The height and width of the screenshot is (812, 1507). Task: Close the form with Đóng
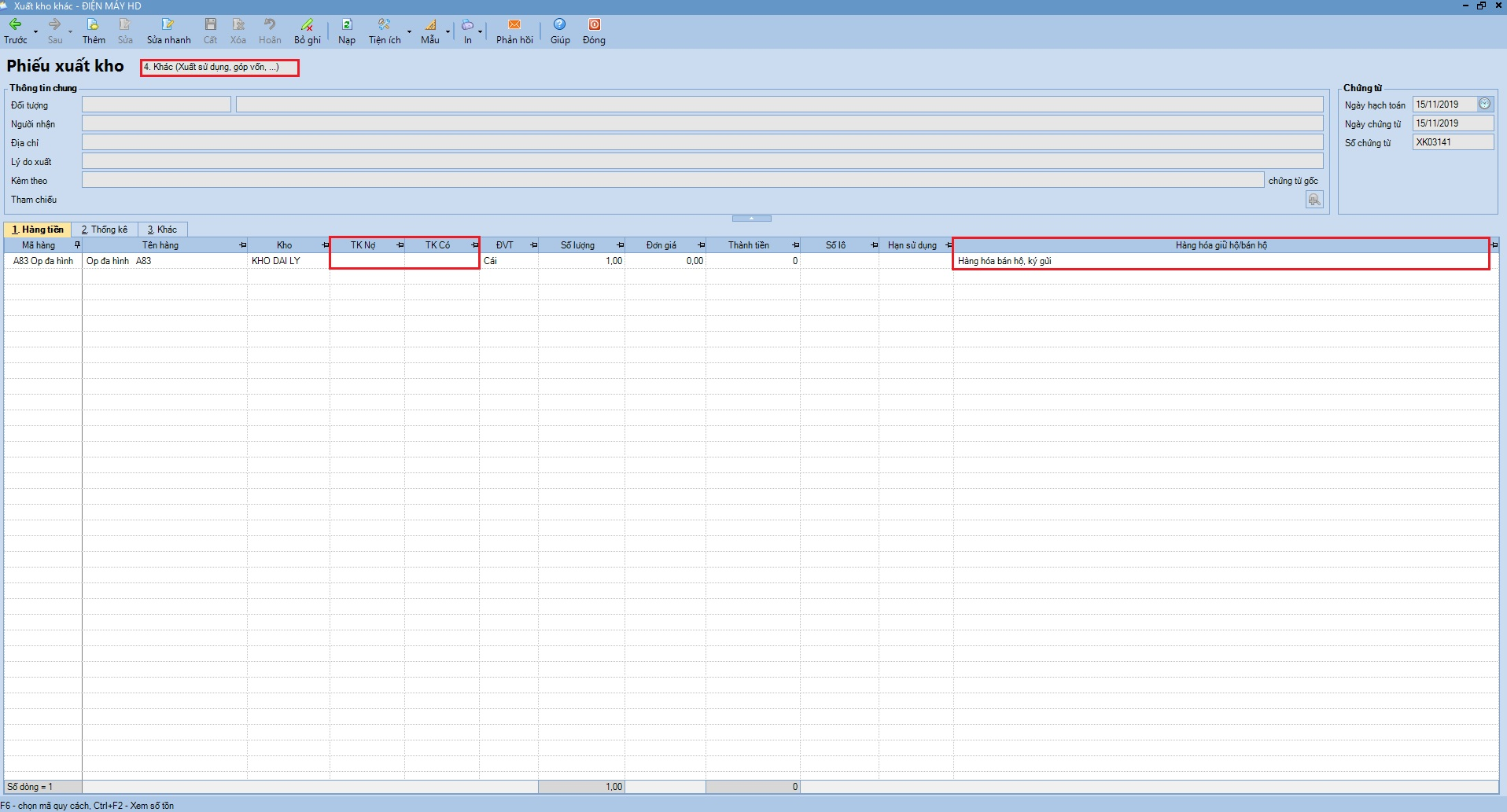click(x=594, y=31)
